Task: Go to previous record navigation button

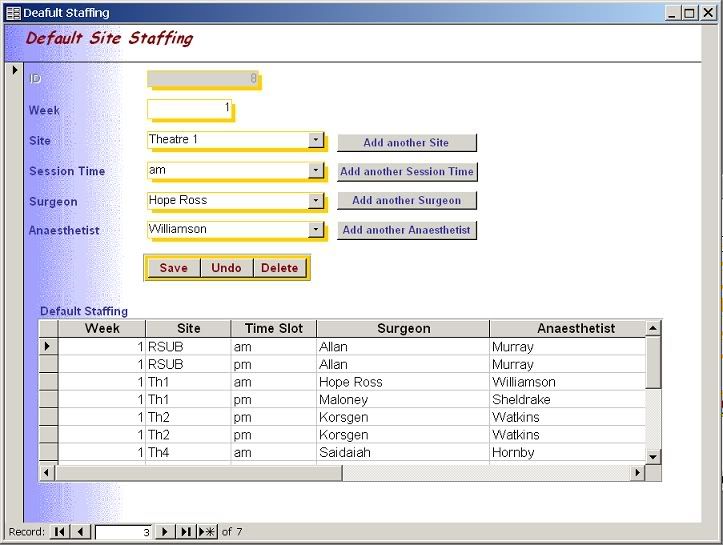Action: [81, 532]
